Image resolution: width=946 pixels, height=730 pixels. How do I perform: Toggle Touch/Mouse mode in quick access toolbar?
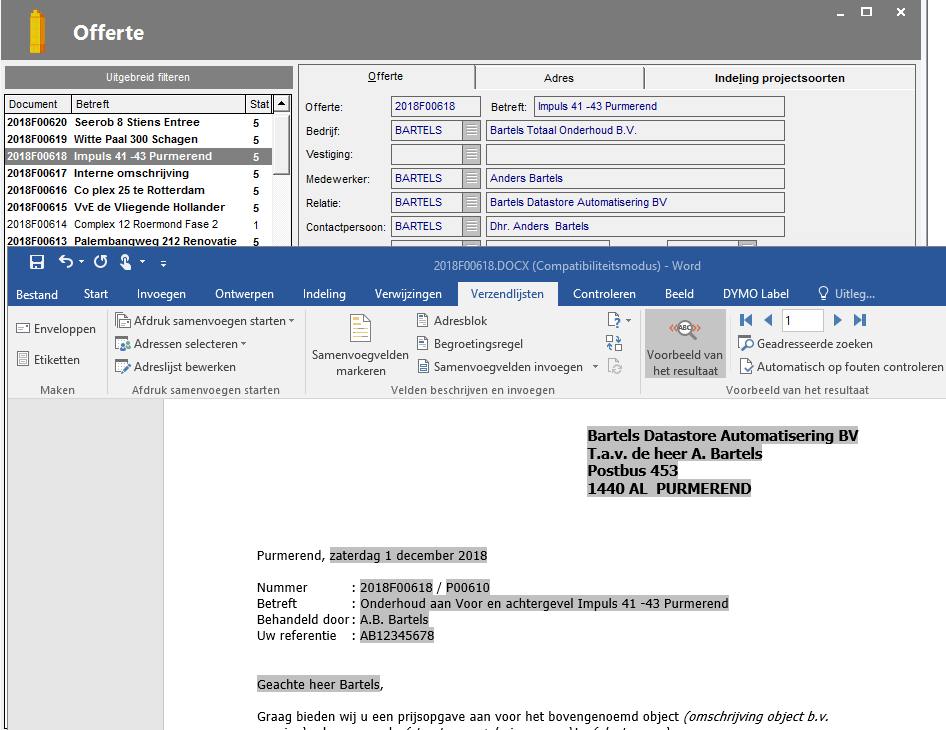click(x=125, y=262)
